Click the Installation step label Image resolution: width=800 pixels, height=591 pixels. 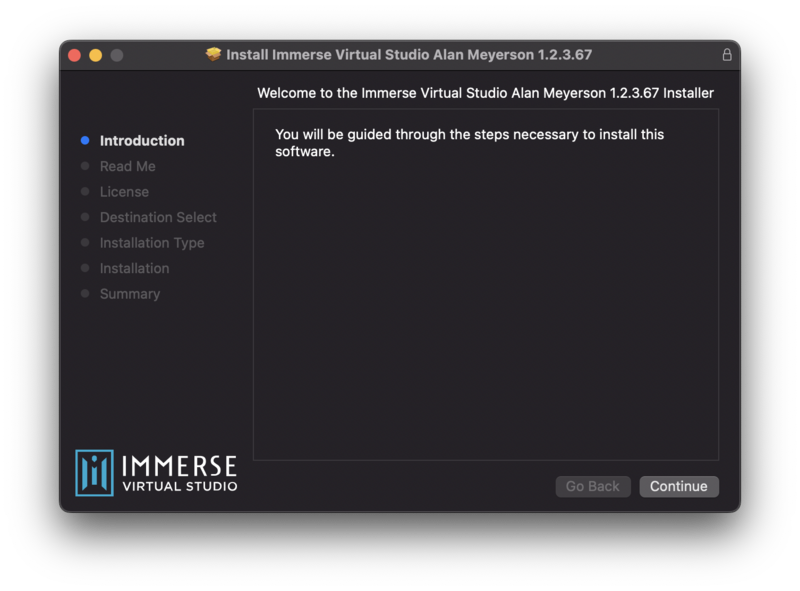pos(134,268)
